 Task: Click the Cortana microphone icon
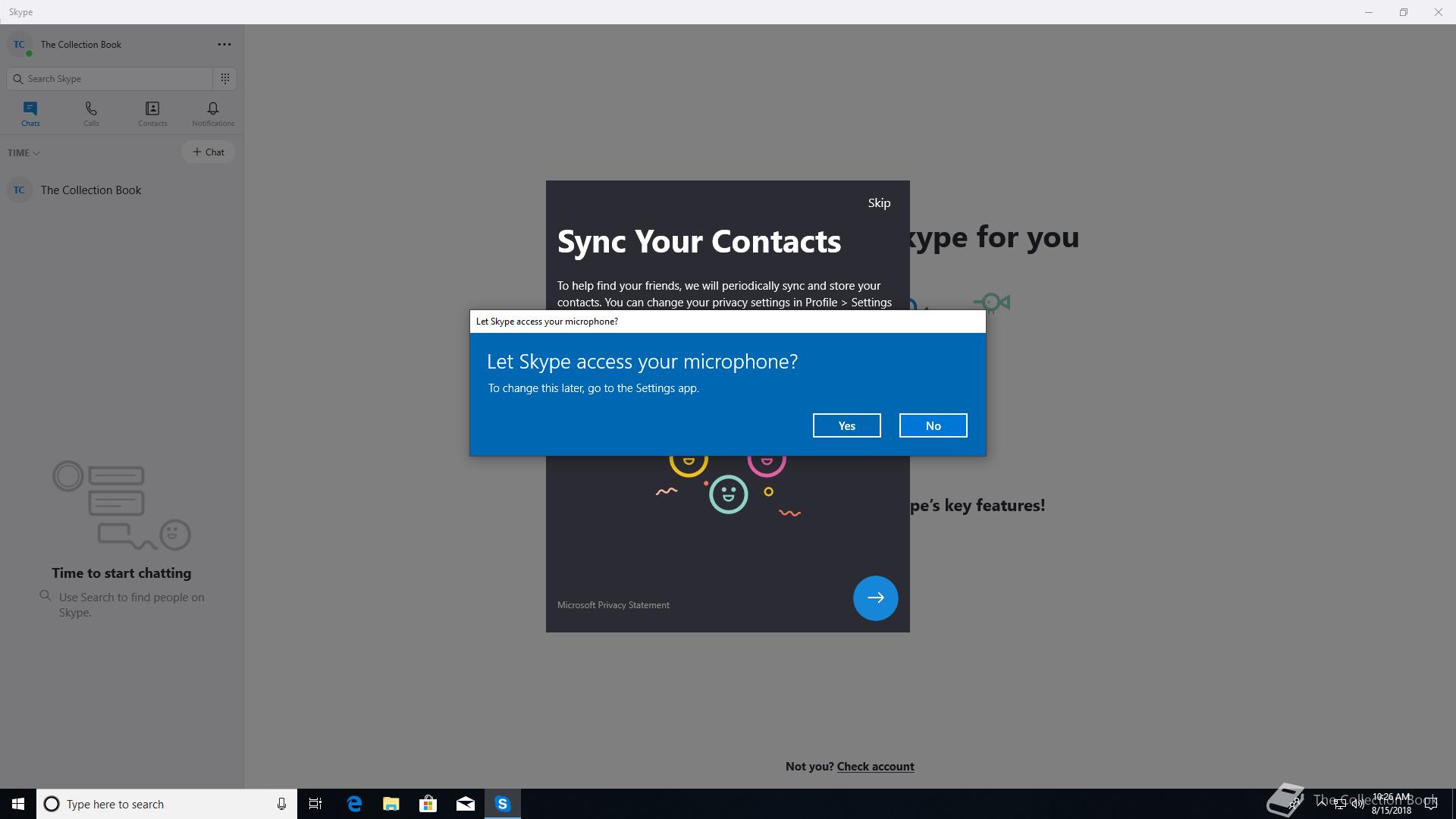[x=281, y=804]
